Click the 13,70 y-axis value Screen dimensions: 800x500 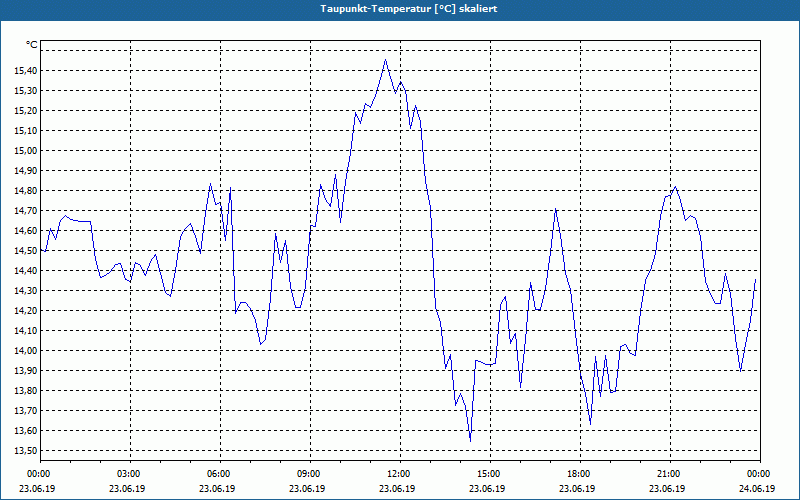(25, 411)
